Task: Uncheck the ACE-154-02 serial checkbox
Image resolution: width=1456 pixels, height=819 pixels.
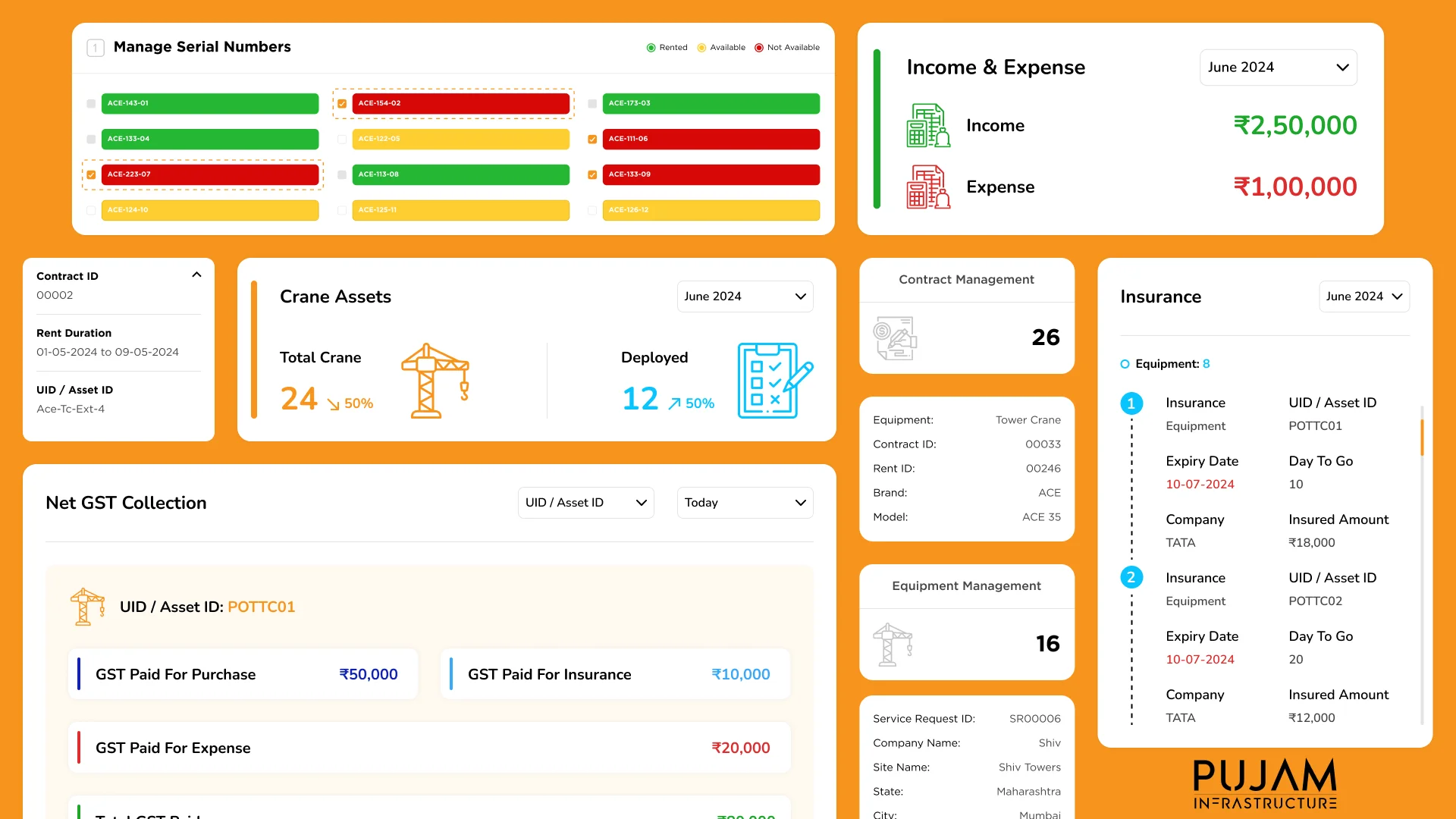Action: 342,104
